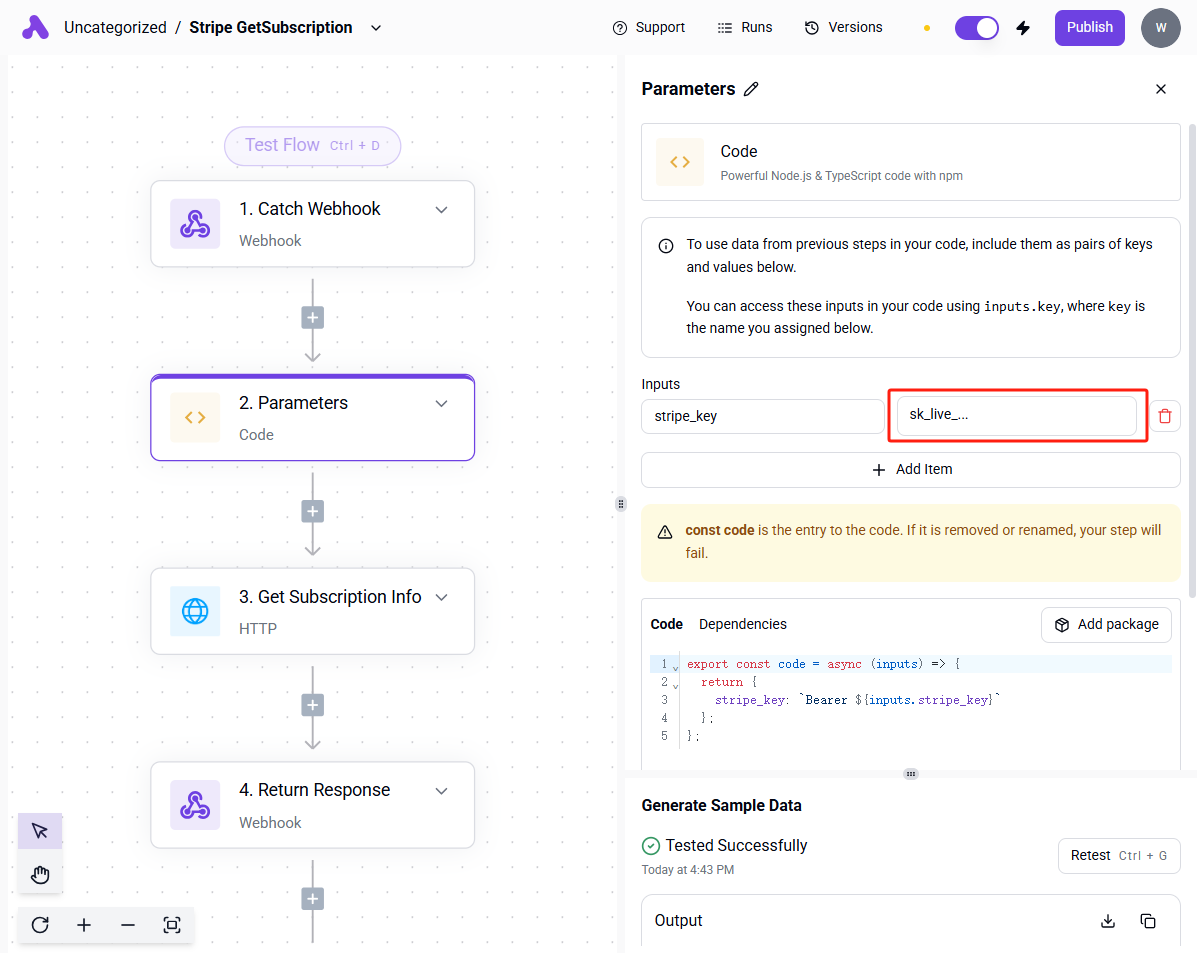Expand the Catch Webhook step chevron
1197x953 pixels.
coord(441,210)
